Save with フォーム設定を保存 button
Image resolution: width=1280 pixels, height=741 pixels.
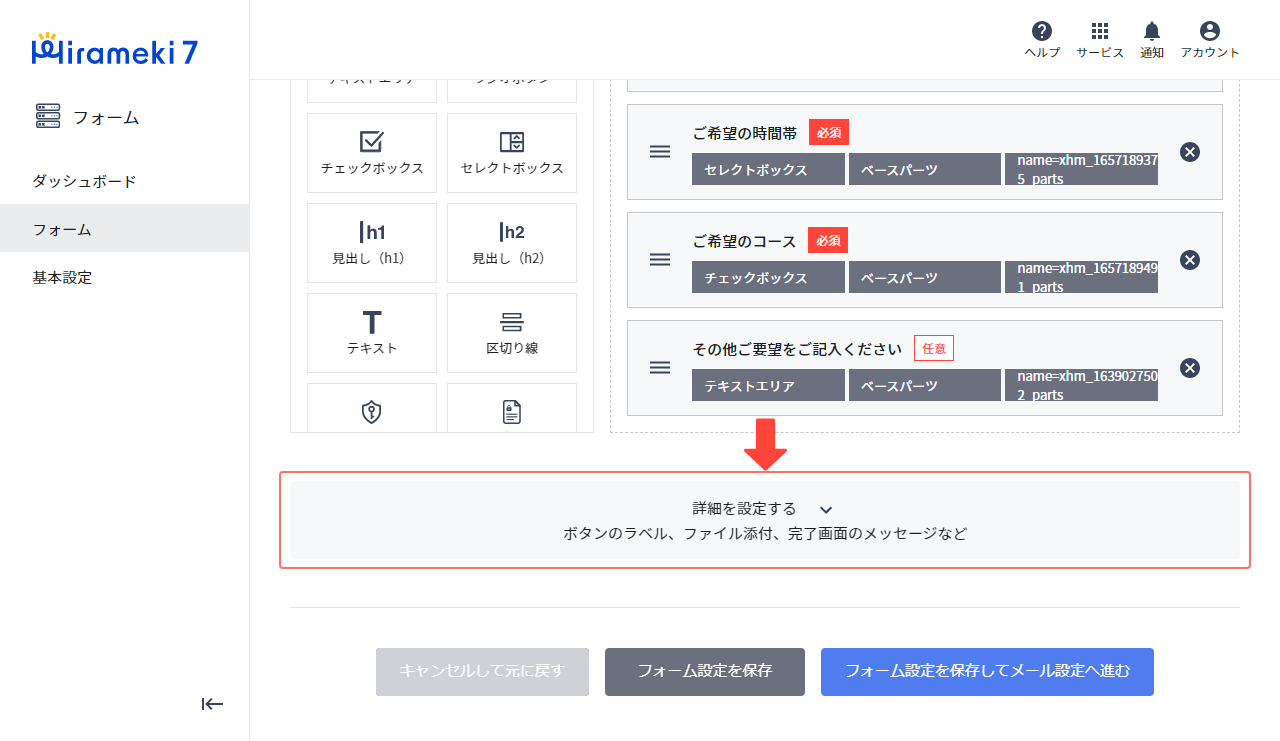[x=704, y=672]
